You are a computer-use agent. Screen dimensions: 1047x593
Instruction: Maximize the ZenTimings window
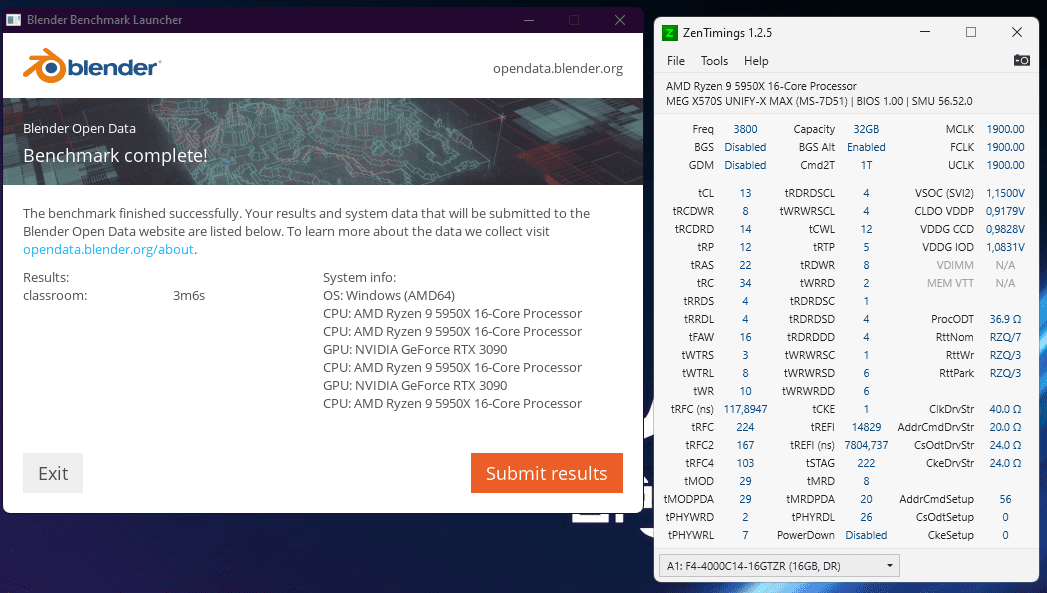(971, 32)
